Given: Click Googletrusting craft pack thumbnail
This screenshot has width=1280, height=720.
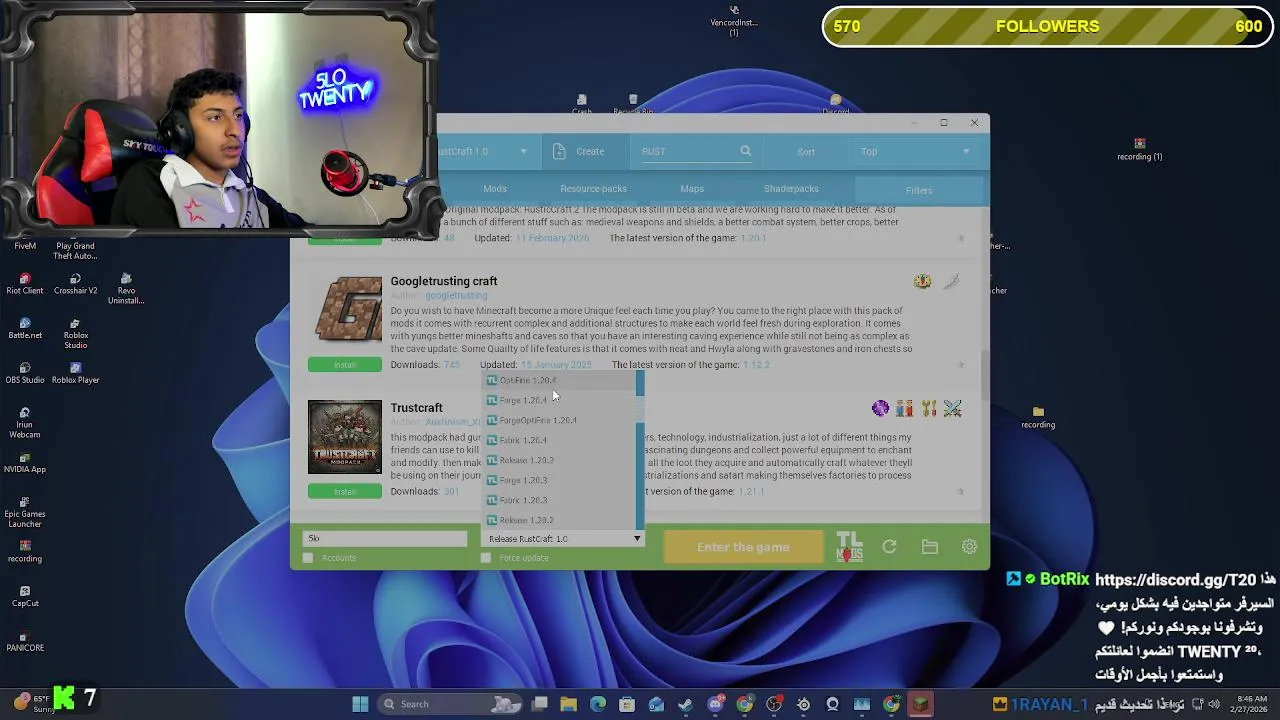Looking at the screenshot, I should [x=345, y=310].
